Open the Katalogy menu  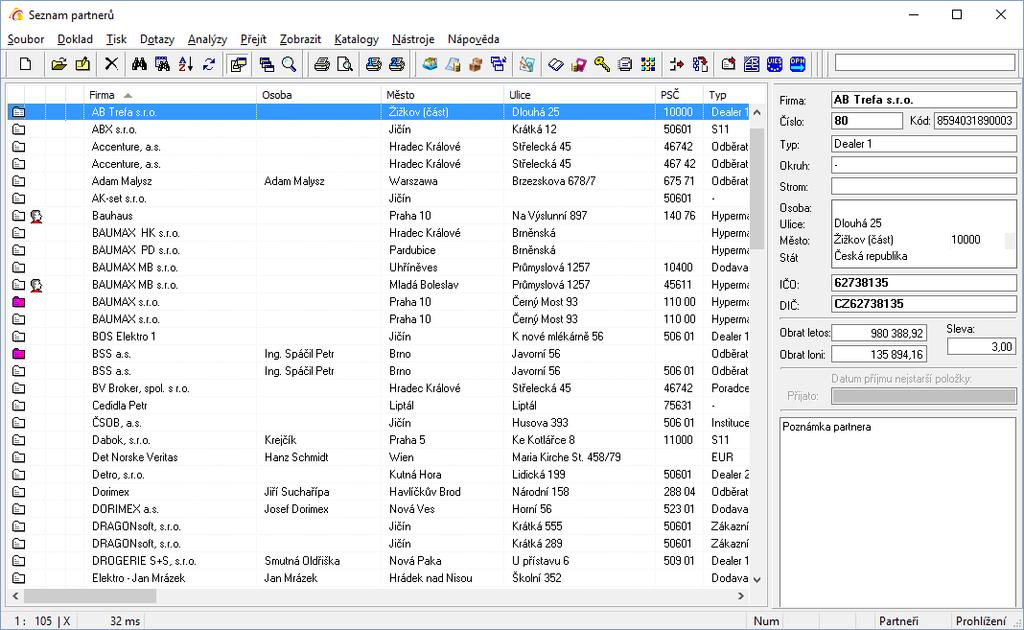tap(356, 39)
